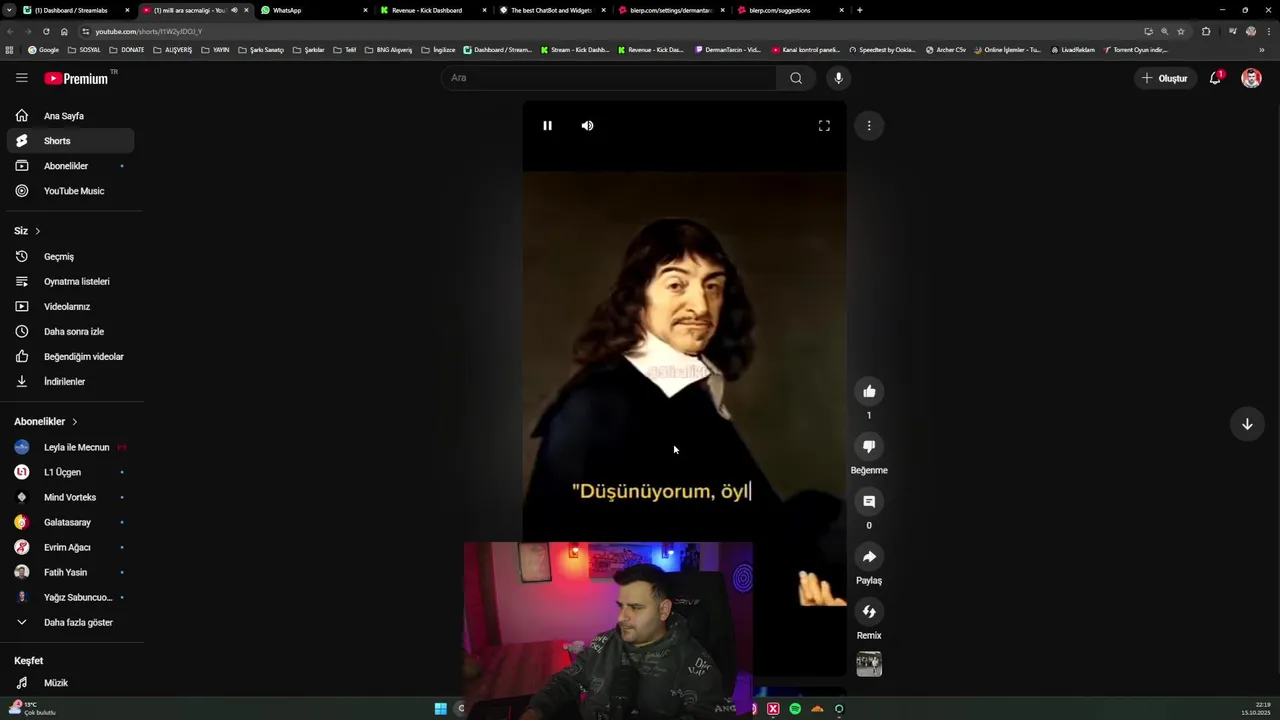Expand the Siz section chevron
Viewport: 1280px width, 720px height.
pyautogui.click(x=38, y=231)
